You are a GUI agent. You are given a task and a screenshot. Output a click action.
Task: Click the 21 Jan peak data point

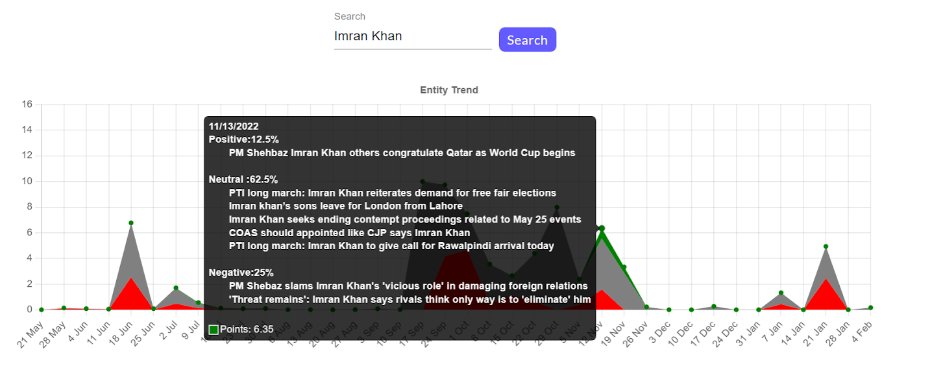click(826, 246)
